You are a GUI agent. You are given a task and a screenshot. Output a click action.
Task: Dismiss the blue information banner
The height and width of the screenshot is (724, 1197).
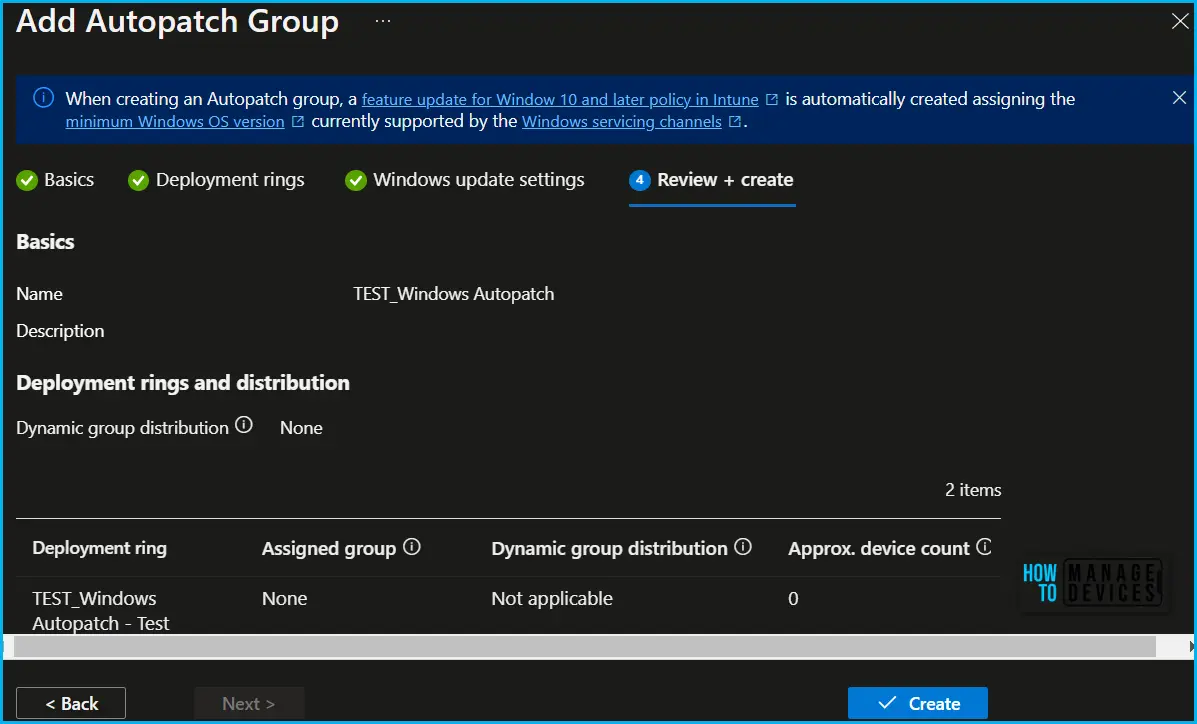pos(1179,98)
